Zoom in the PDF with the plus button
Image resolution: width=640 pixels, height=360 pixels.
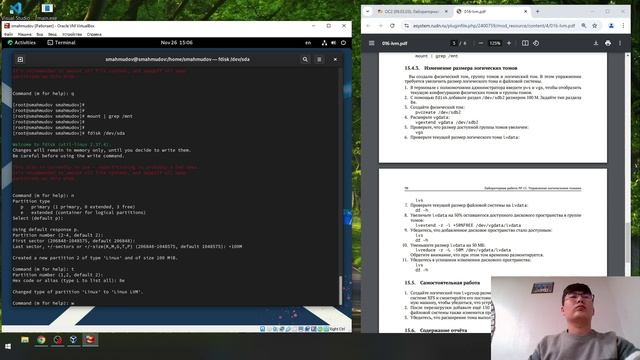[509, 43]
